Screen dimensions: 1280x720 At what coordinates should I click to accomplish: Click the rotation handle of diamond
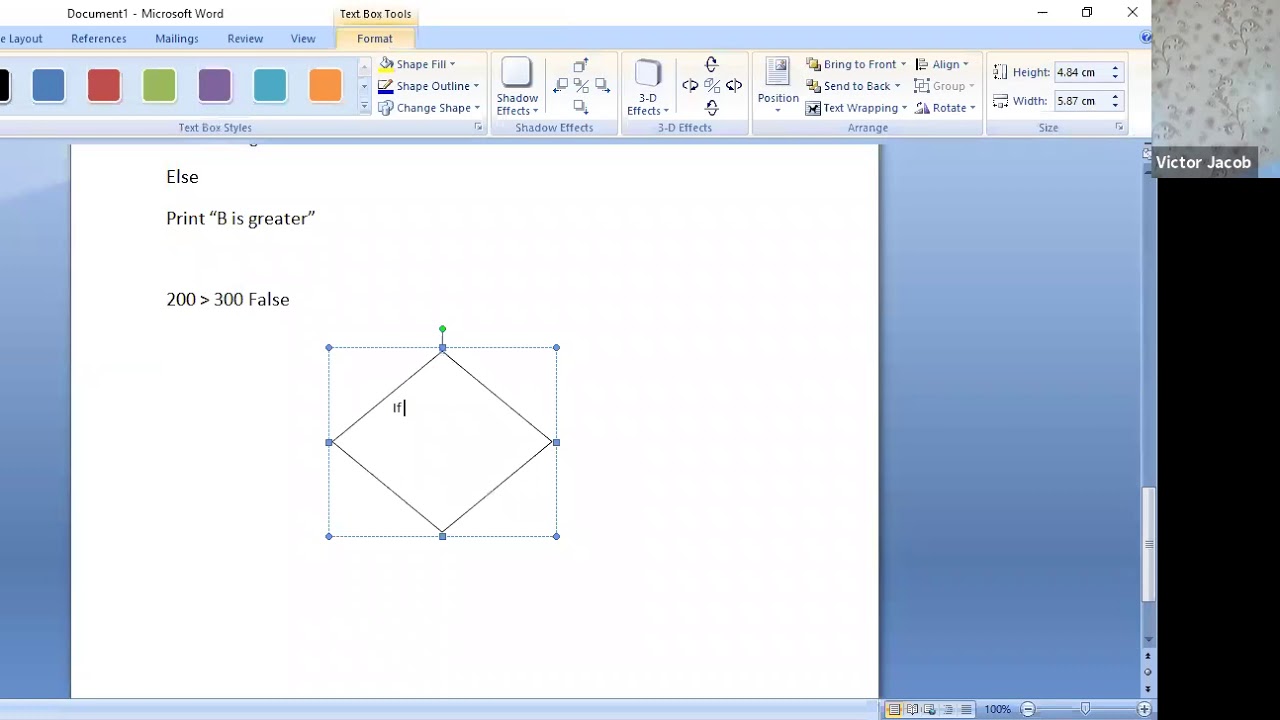tap(442, 329)
